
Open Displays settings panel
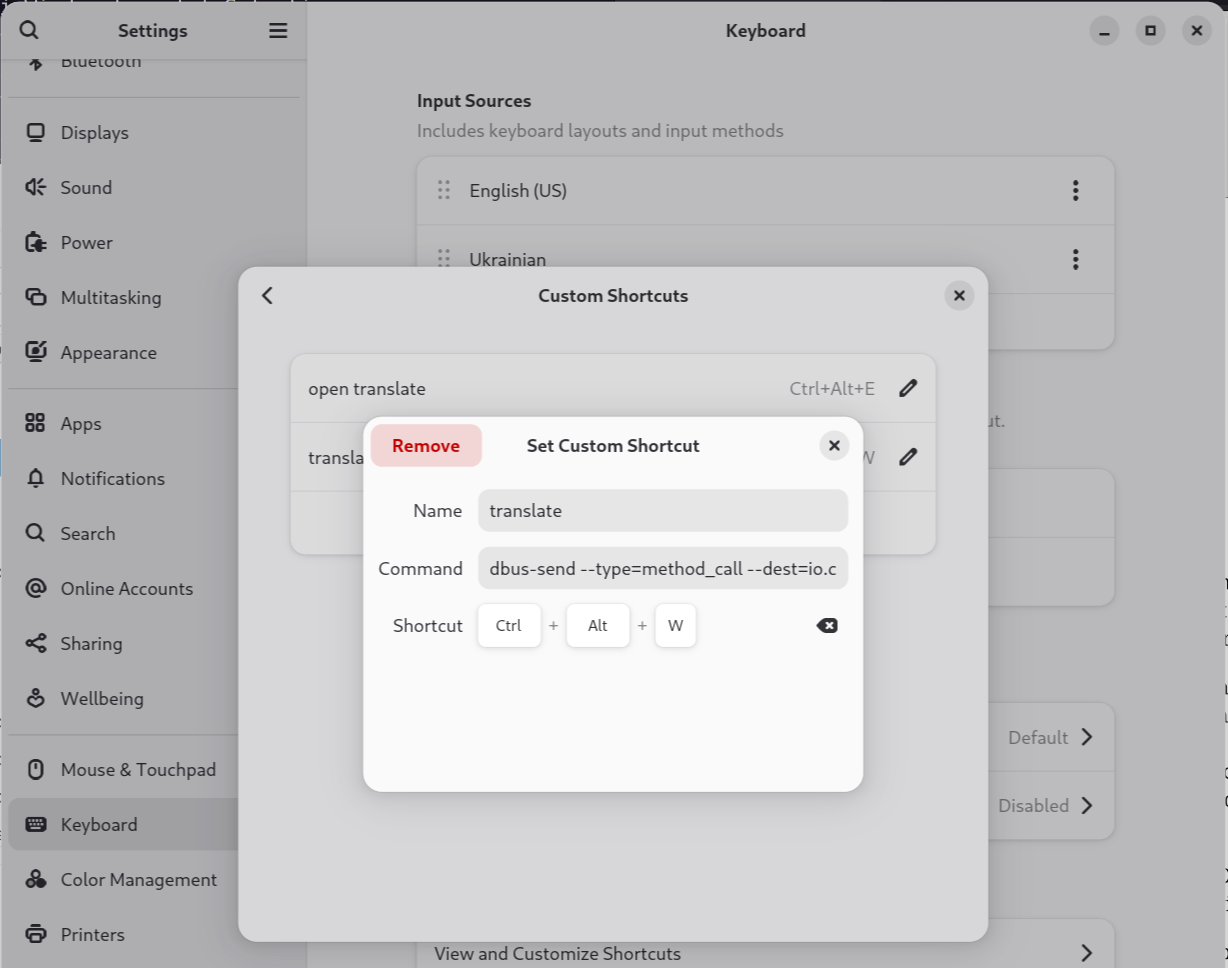point(95,133)
